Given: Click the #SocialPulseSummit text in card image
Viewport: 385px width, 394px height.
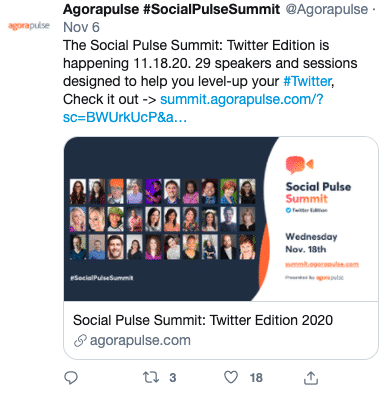Looking at the screenshot, I should (102, 278).
